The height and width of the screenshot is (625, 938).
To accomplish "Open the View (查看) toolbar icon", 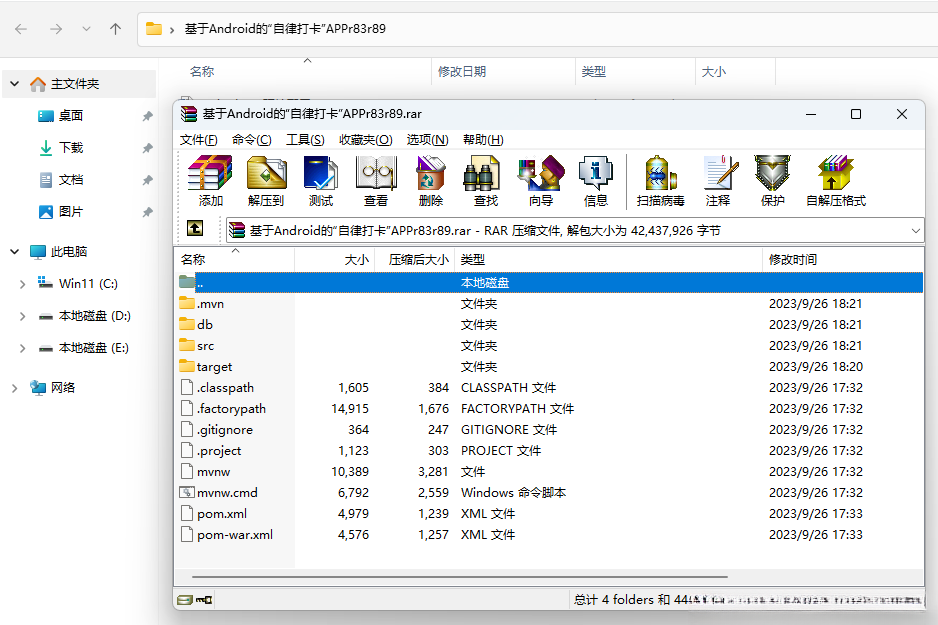I will (376, 180).
